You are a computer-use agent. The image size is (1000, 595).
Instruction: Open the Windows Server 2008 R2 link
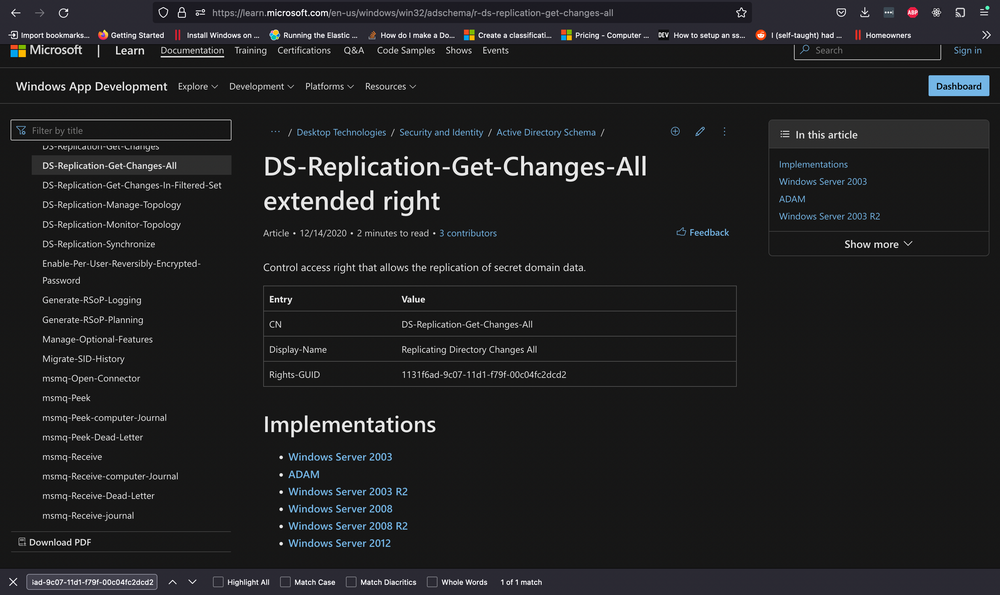click(348, 526)
